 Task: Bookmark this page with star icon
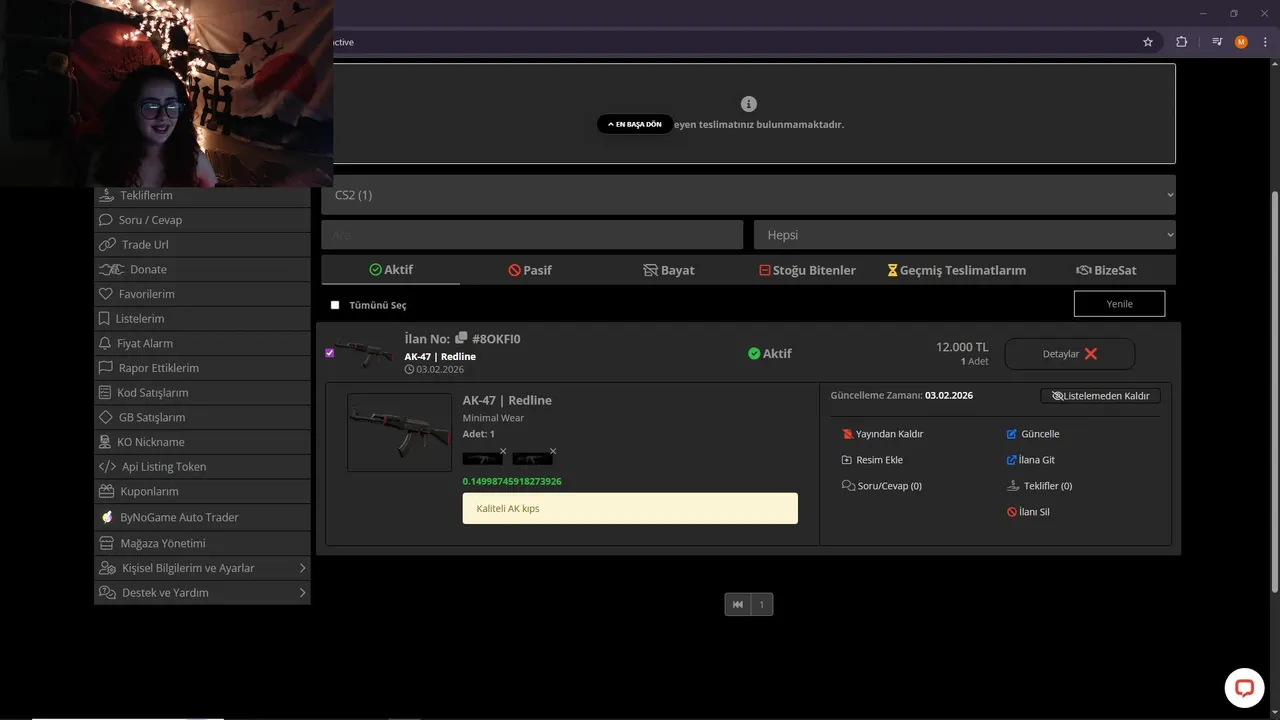pyautogui.click(x=1148, y=42)
